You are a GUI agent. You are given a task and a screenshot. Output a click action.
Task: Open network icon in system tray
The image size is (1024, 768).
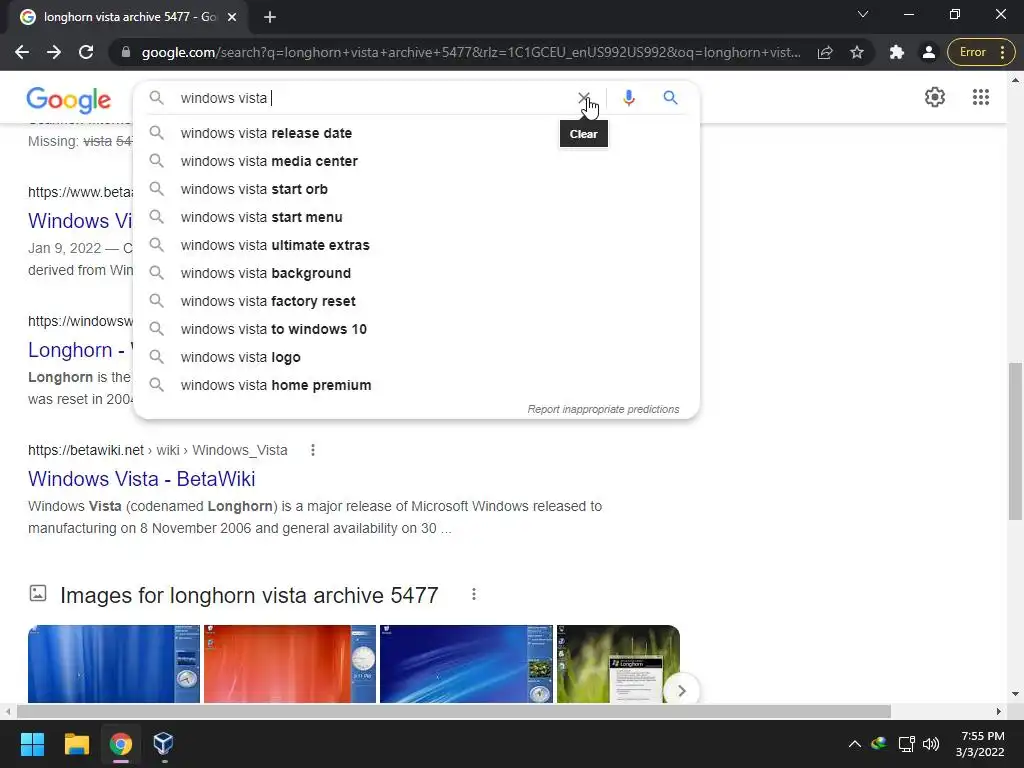pyautogui.click(x=906, y=744)
